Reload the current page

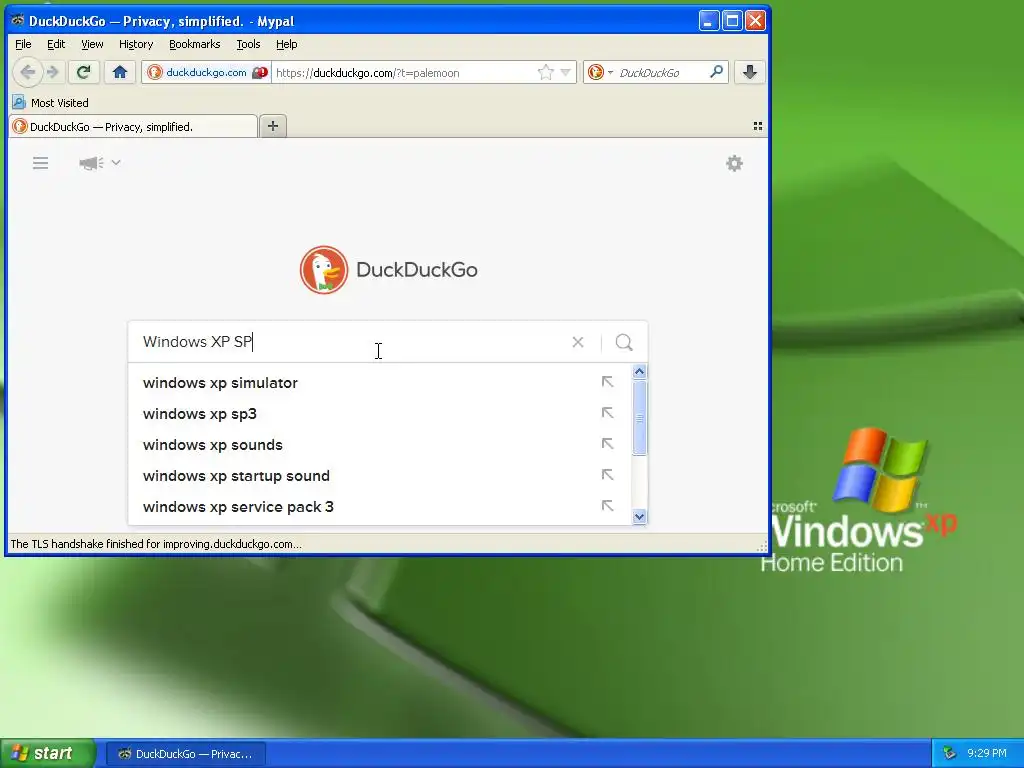(x=84, y=72)
